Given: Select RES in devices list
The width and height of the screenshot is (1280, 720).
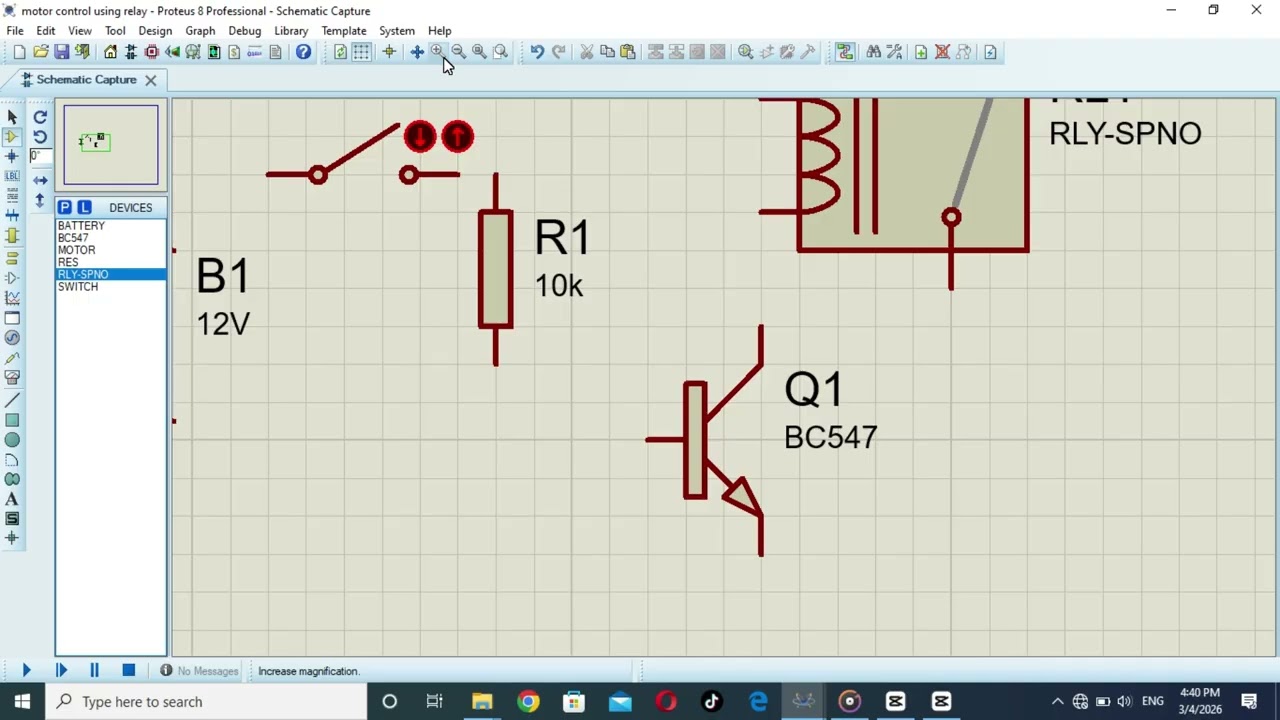Looking at the screenshot, I should (111, 262).
